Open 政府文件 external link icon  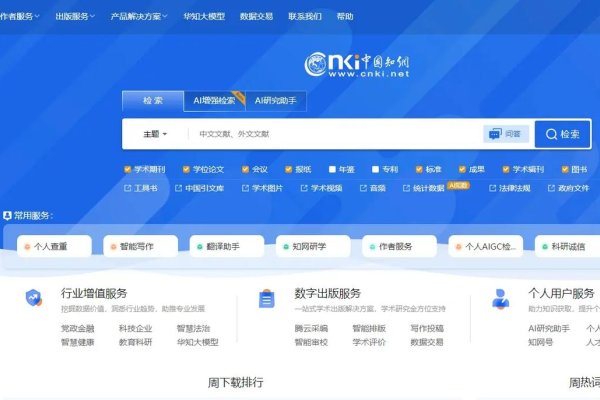pyautogui.click(x=551, y=188)
